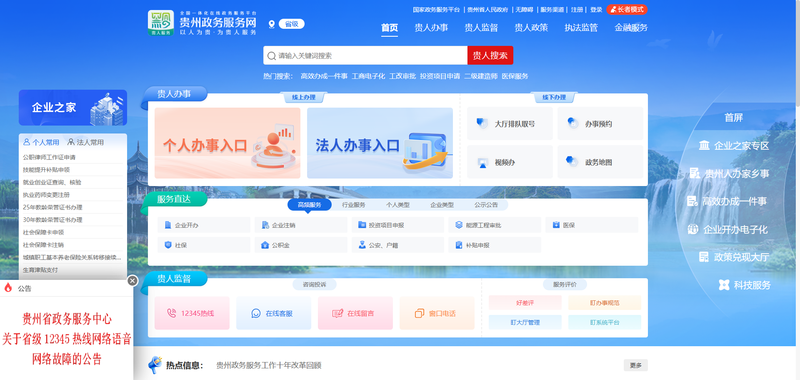Click the 公积金 house icon
Viewport: 800px width, 380px height.
[265, 245]
